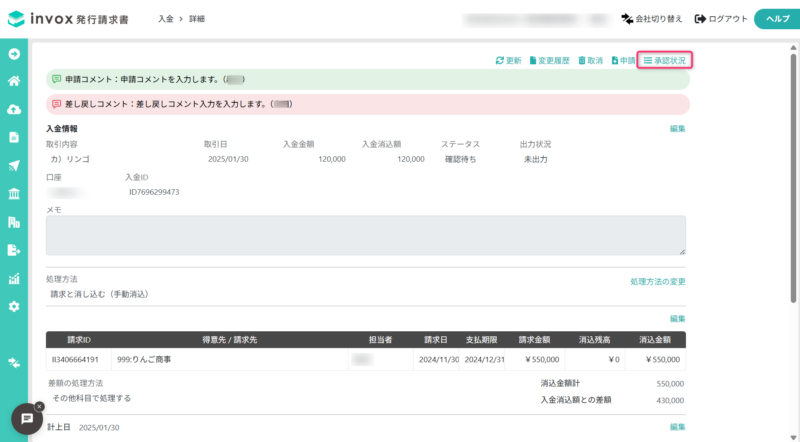Click 編集 link beside 入金情報

[x=678, y=129]
